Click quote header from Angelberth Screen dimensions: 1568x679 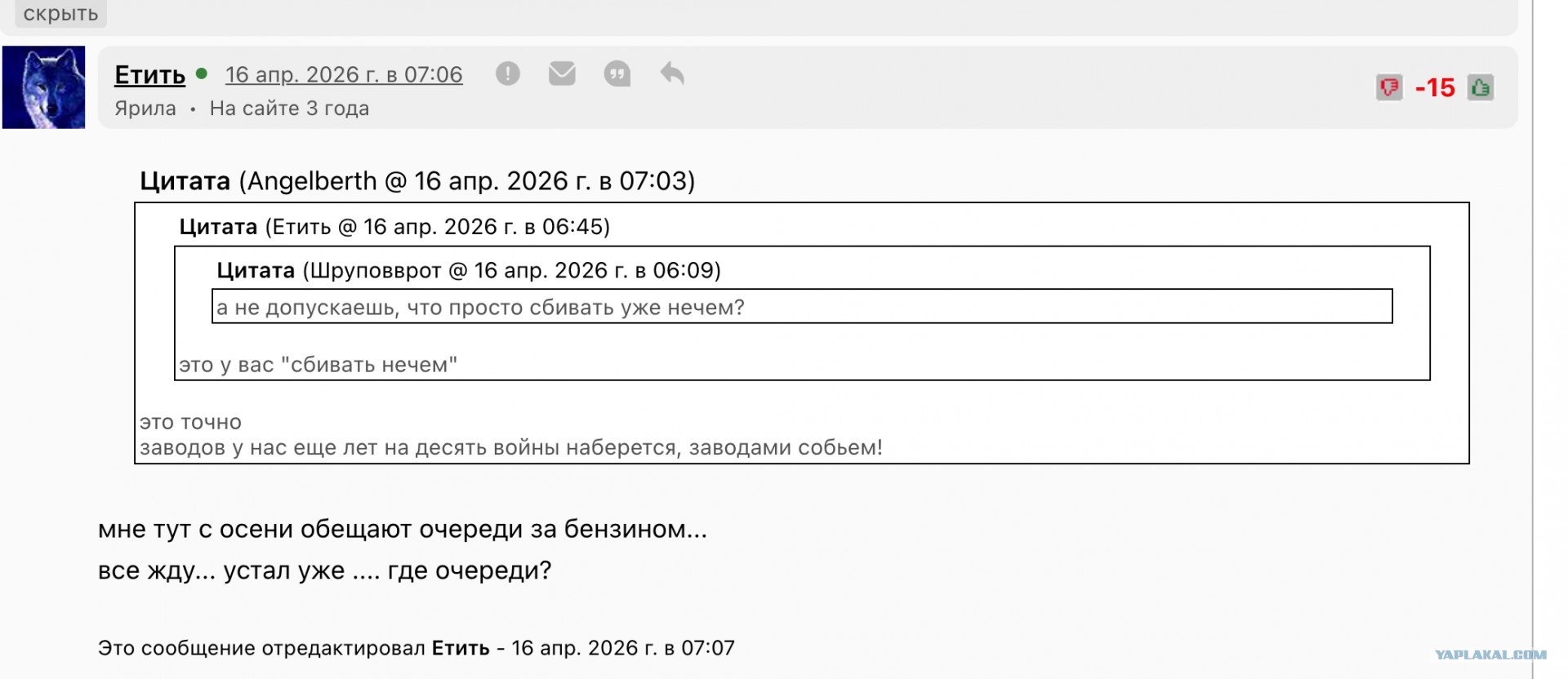tap(417, 181)
